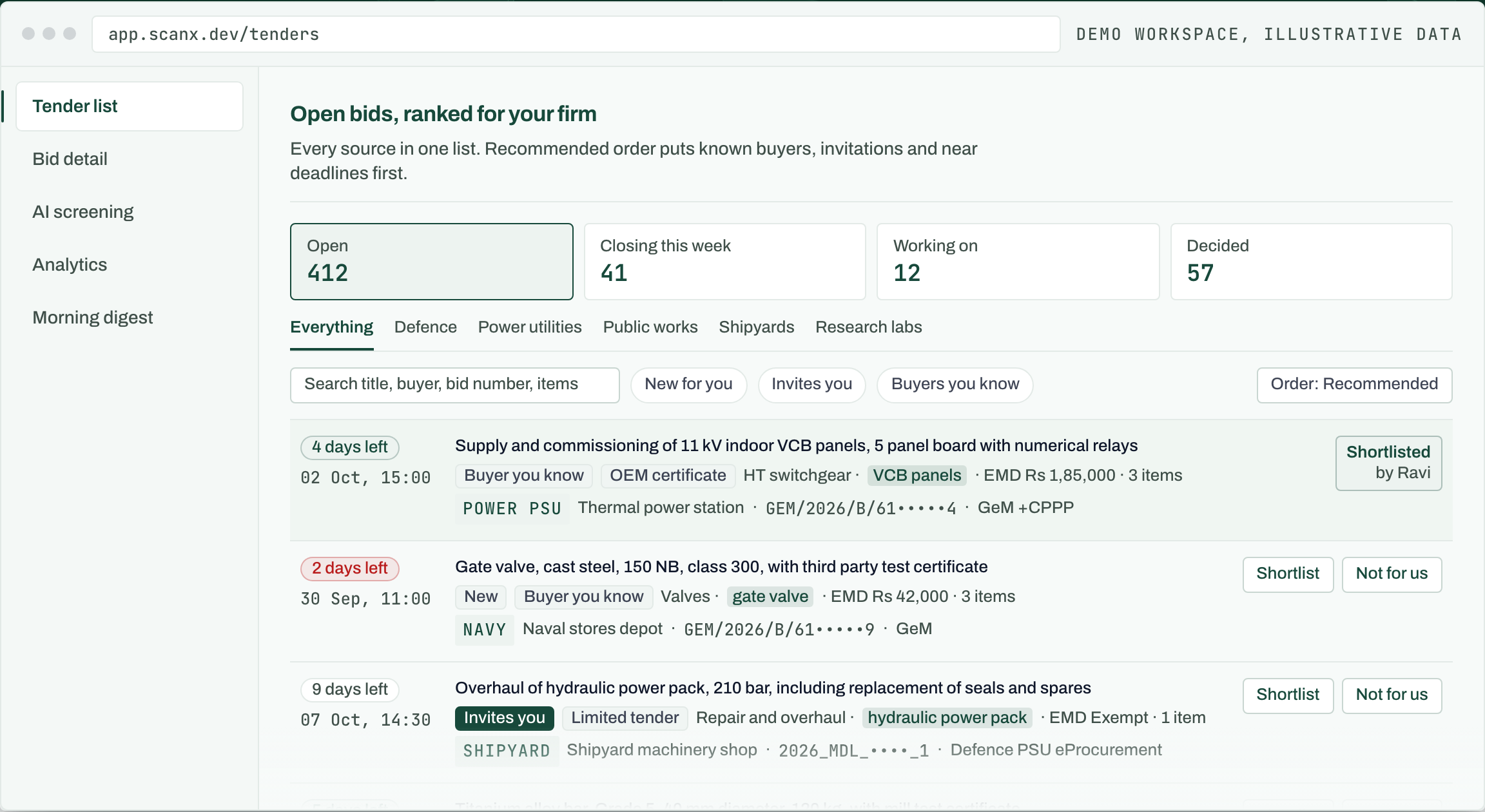Viewport: 1485px width, 812px height.
Task: Click the OEM certificate tag
Action: coord(668,476)
